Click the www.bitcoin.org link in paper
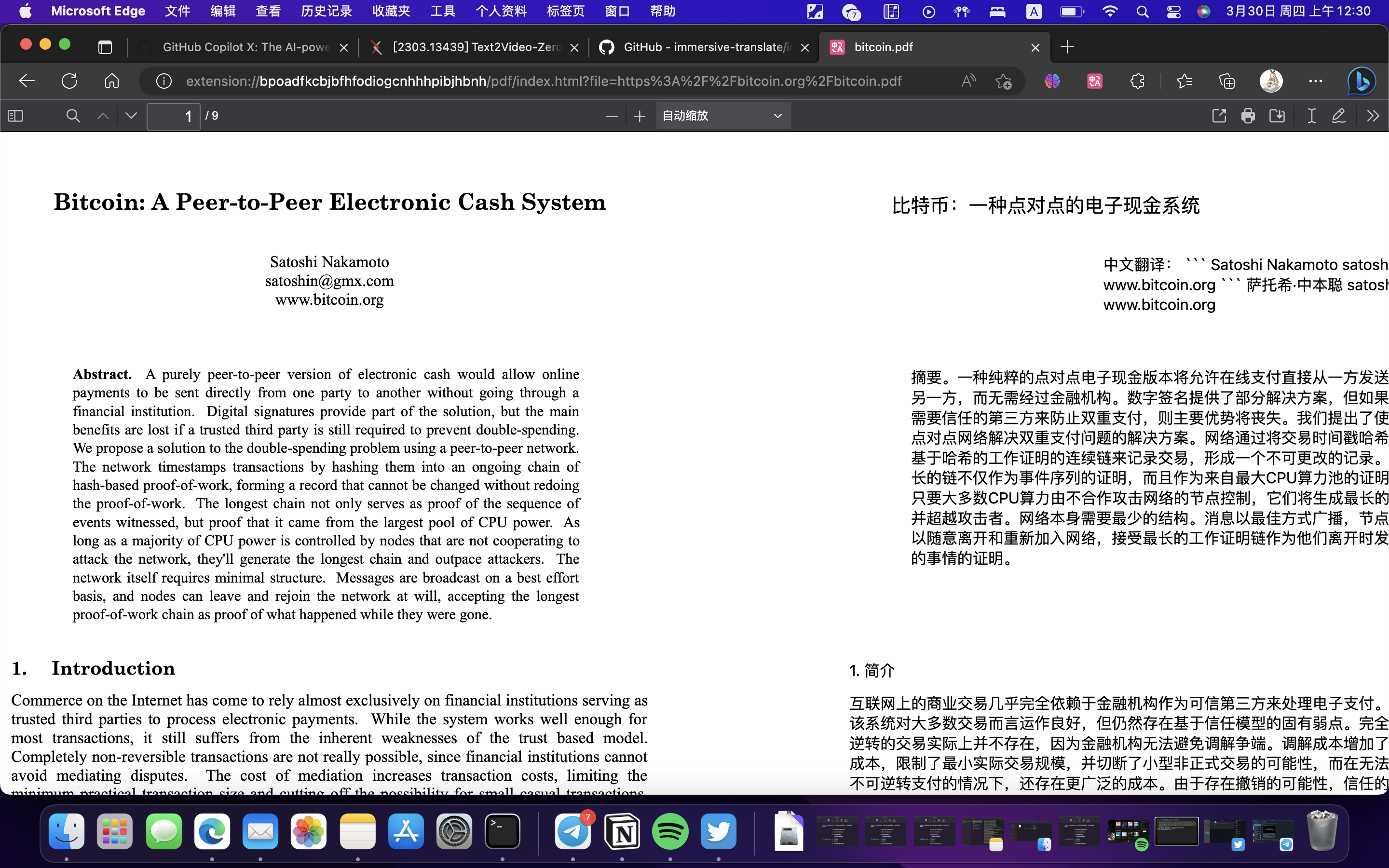Screen dimensions: 1389x868 click(x=329, y=299)
